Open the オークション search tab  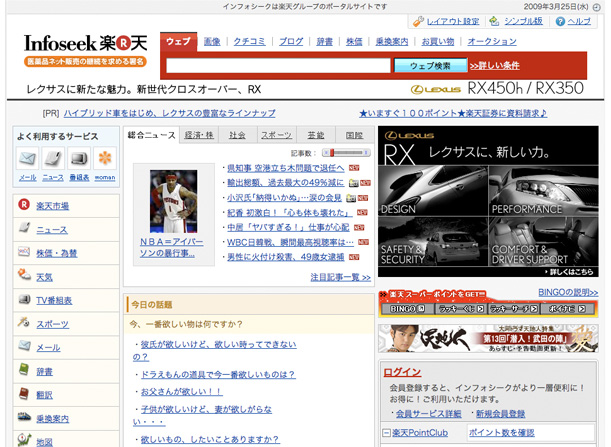click(492, 42)
